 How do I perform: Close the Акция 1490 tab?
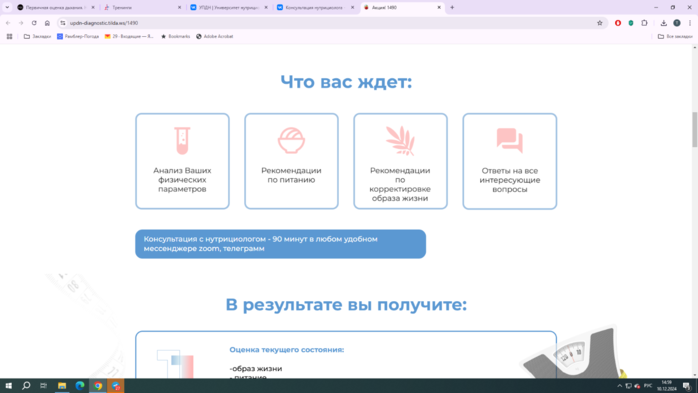439,8
